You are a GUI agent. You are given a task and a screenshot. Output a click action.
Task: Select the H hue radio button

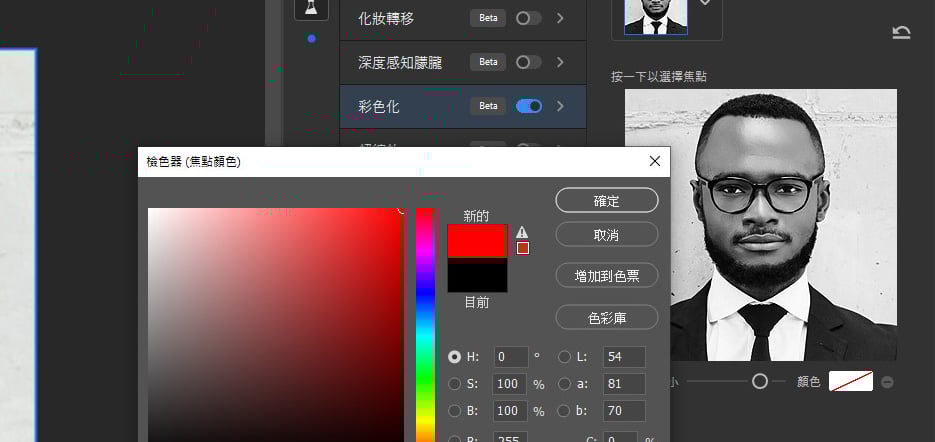pyautogui.click(x=455, y=356)
